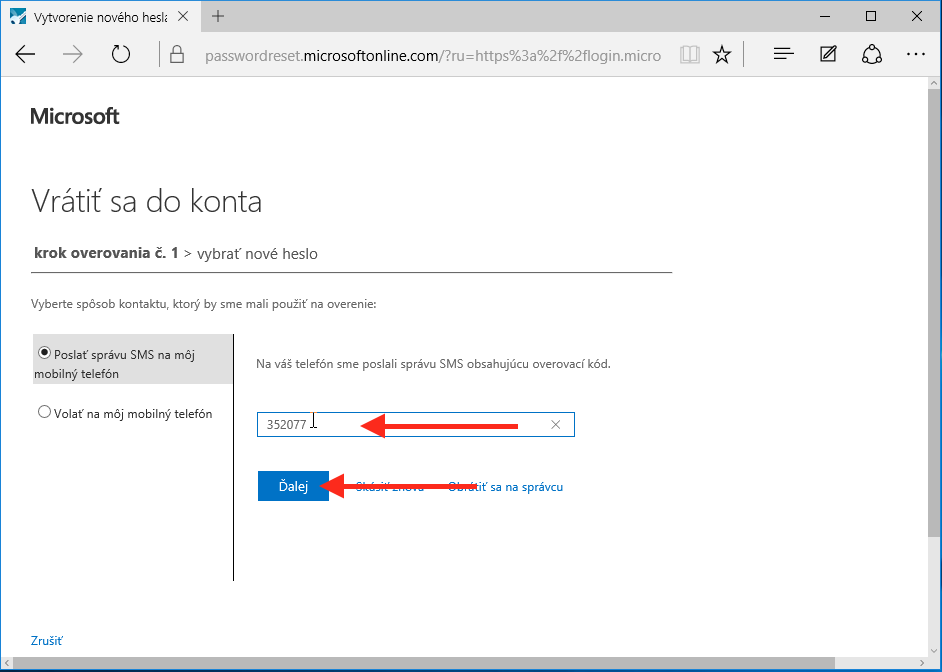Open a new browser tab

(218, 17)
